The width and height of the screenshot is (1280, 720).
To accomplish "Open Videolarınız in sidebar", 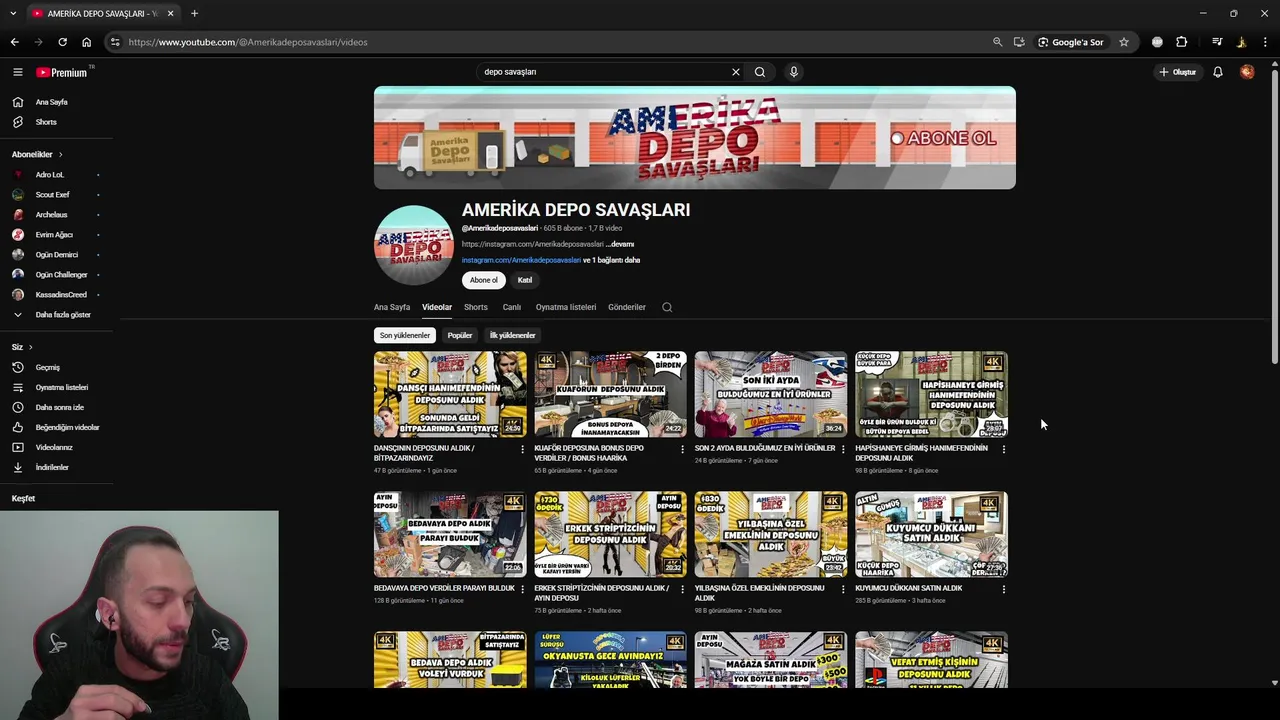I will 56,447.
